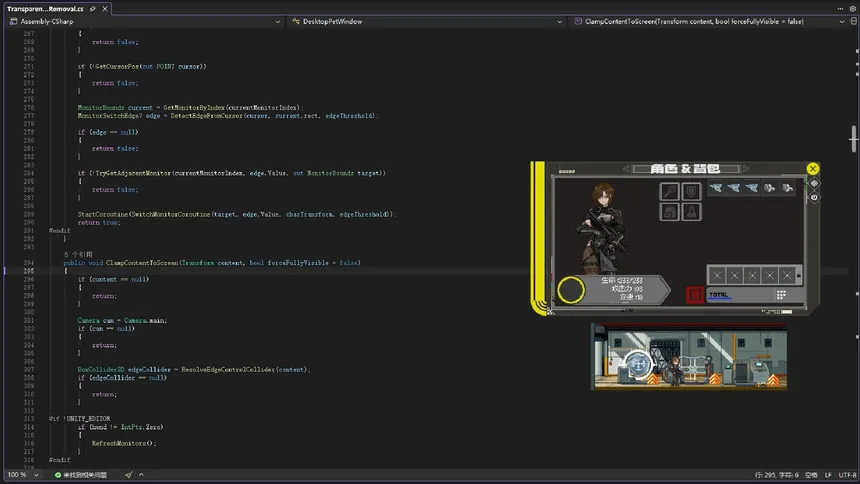Click the line 295 position indicator
Screen dimensions: 860x484
(777, 475)
